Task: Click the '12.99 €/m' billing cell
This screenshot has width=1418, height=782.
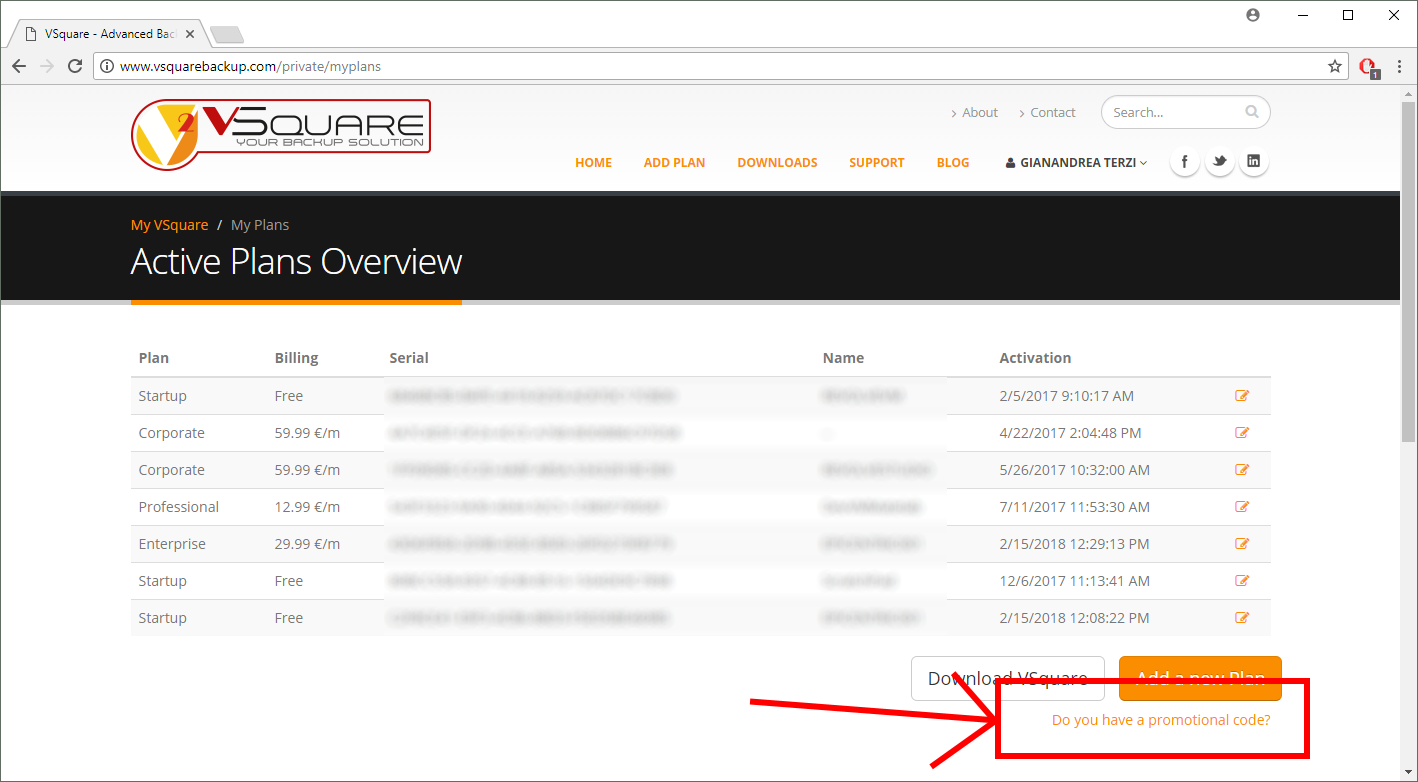Action: point(307,507)
